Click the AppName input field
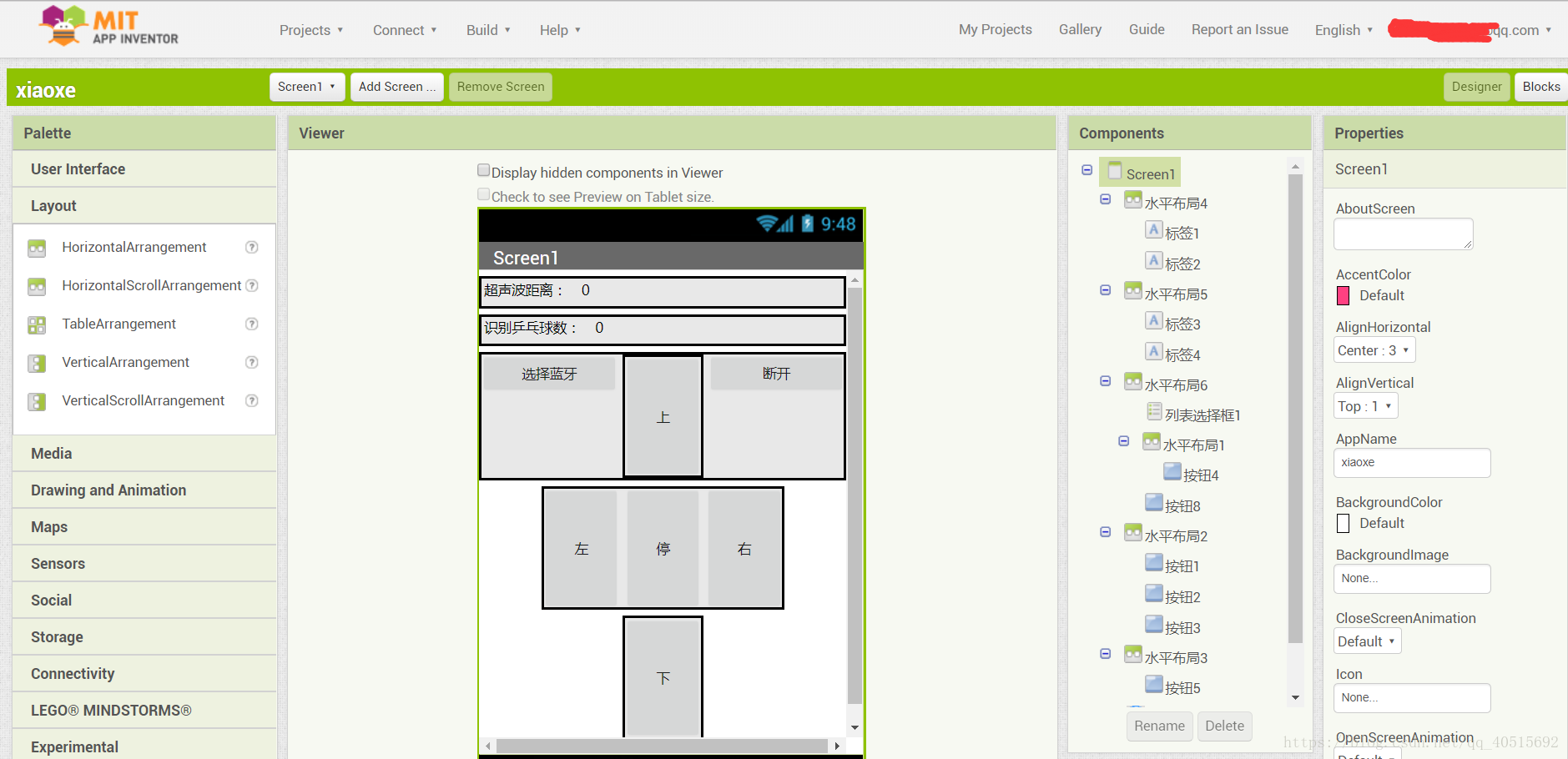This screenshot has height=759, width=1568. tap(1411, 462)
